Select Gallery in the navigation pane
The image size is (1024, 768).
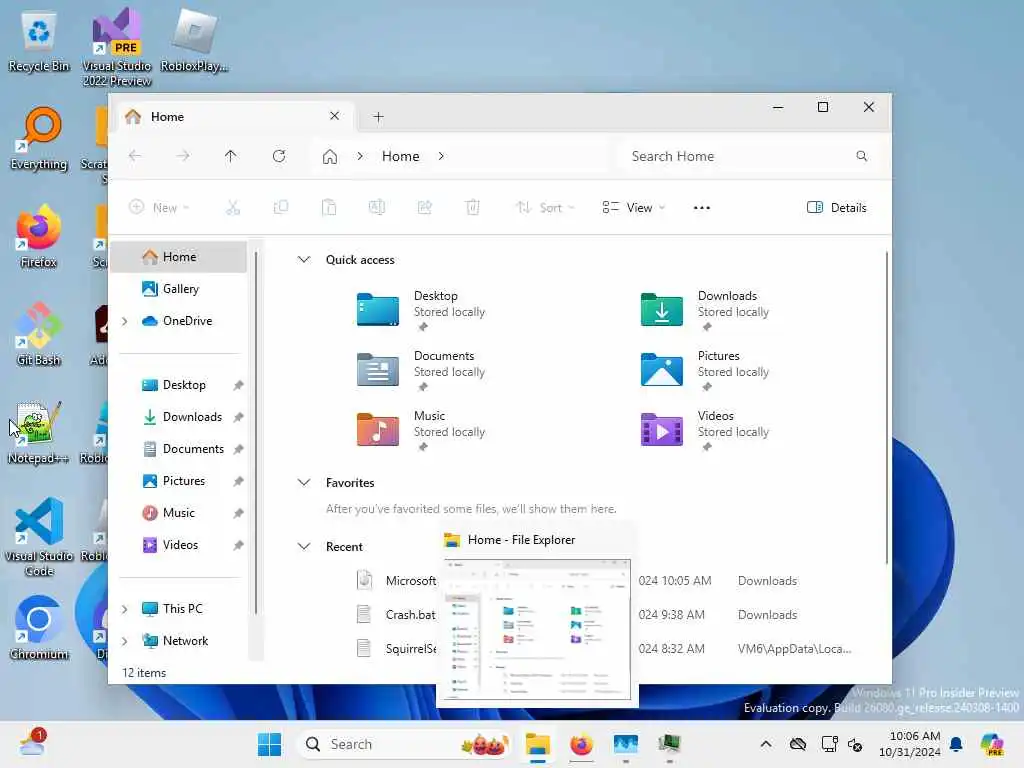click(x=179, y=289)
